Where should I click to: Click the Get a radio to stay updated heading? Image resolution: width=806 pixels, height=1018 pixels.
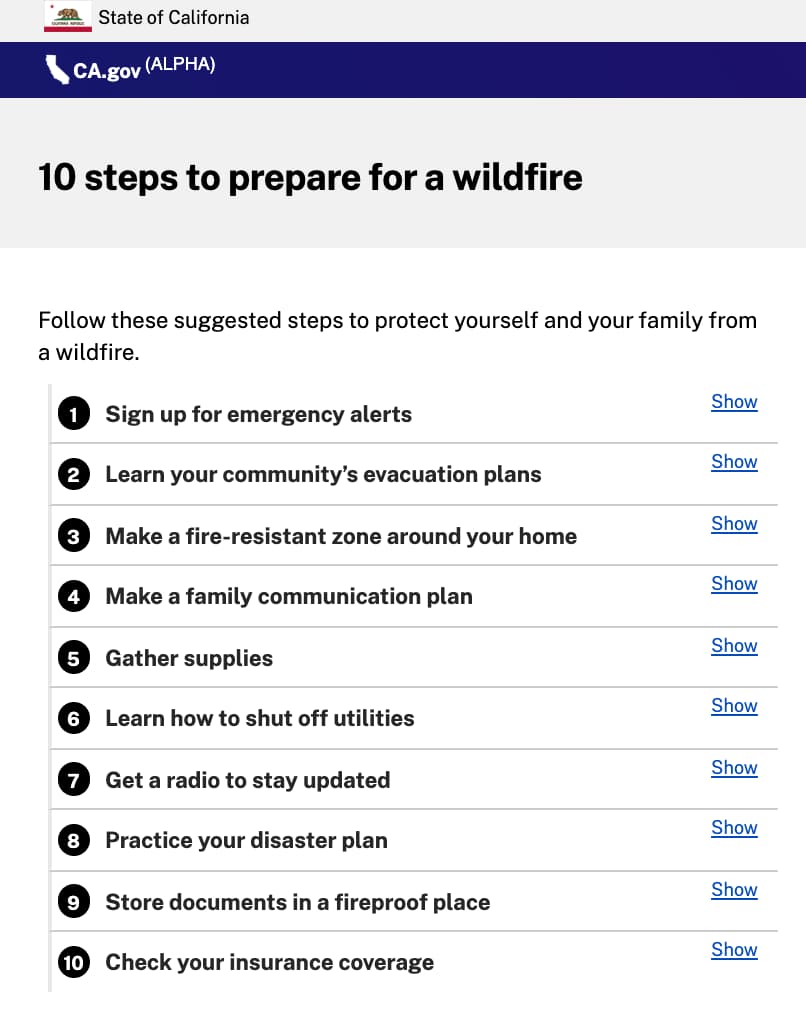(247, 780)
